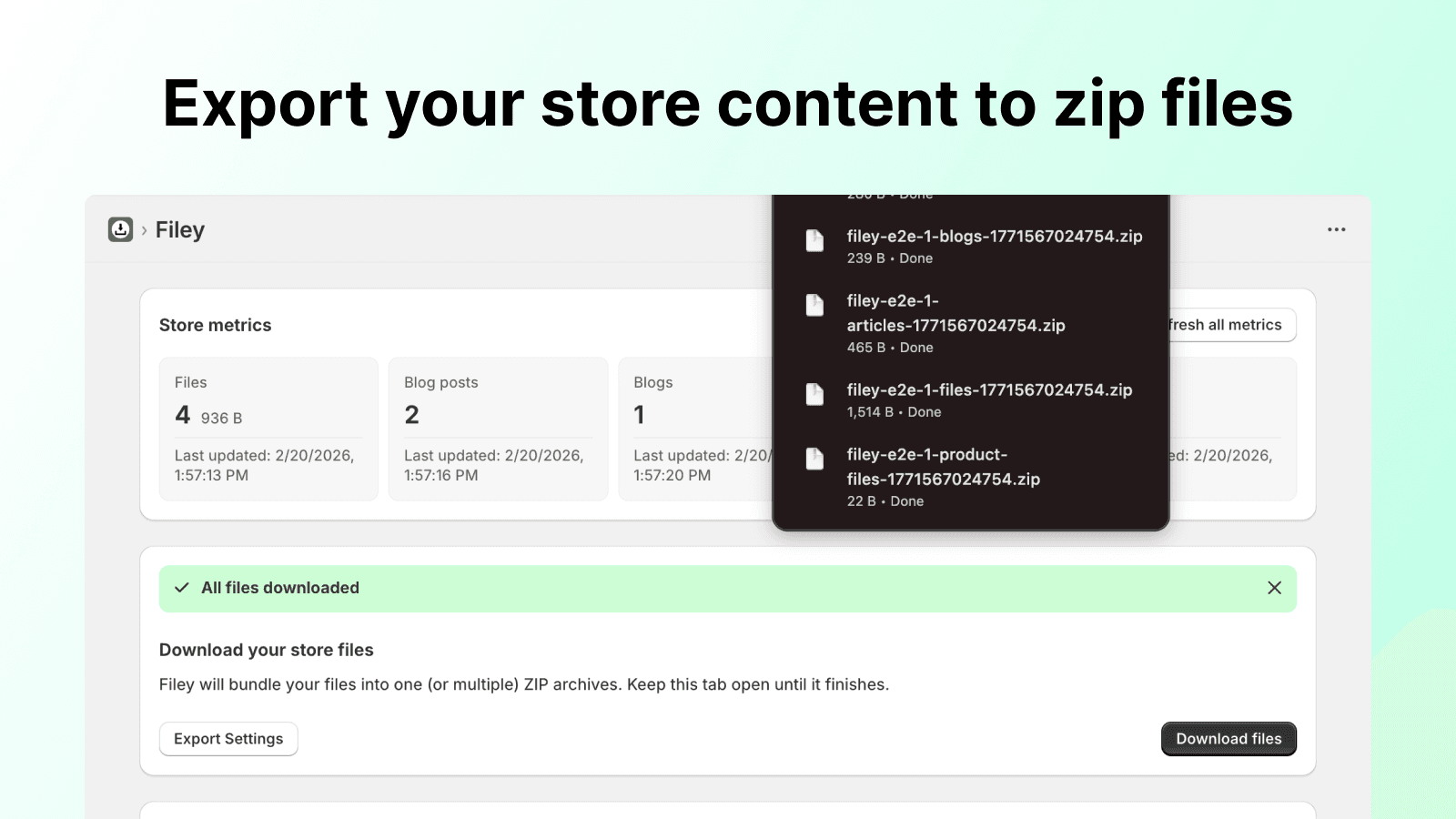The image size is (1456, 819).
Task: Click the 22 B Done status text
Action: pos(885,501)
